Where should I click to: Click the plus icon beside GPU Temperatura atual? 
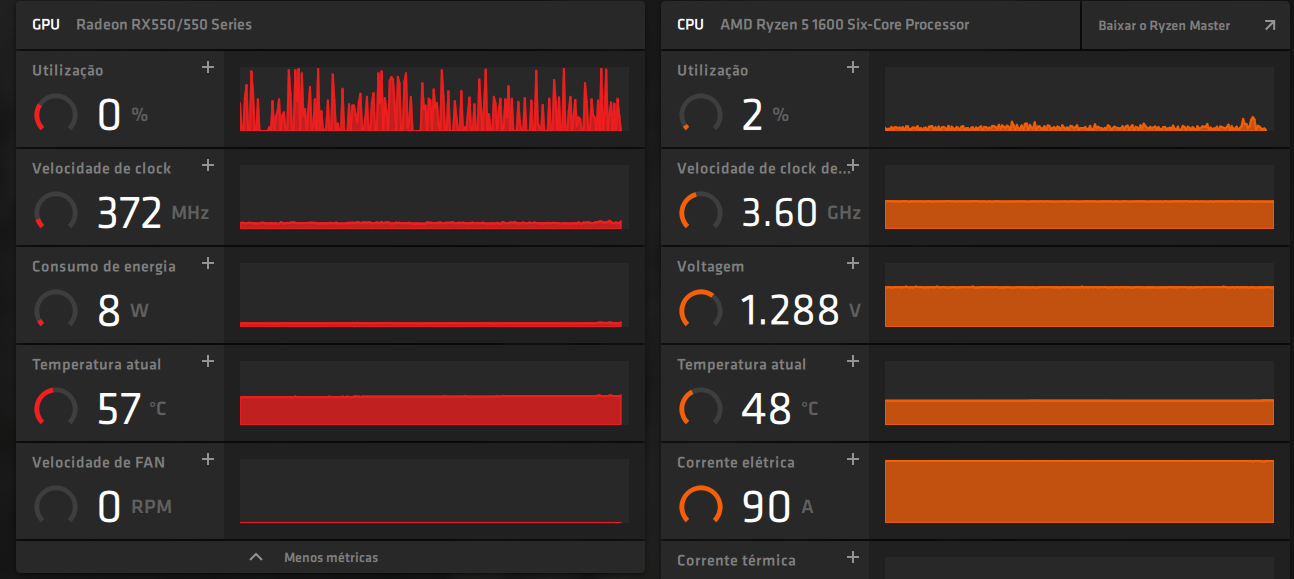click(208, 361)
